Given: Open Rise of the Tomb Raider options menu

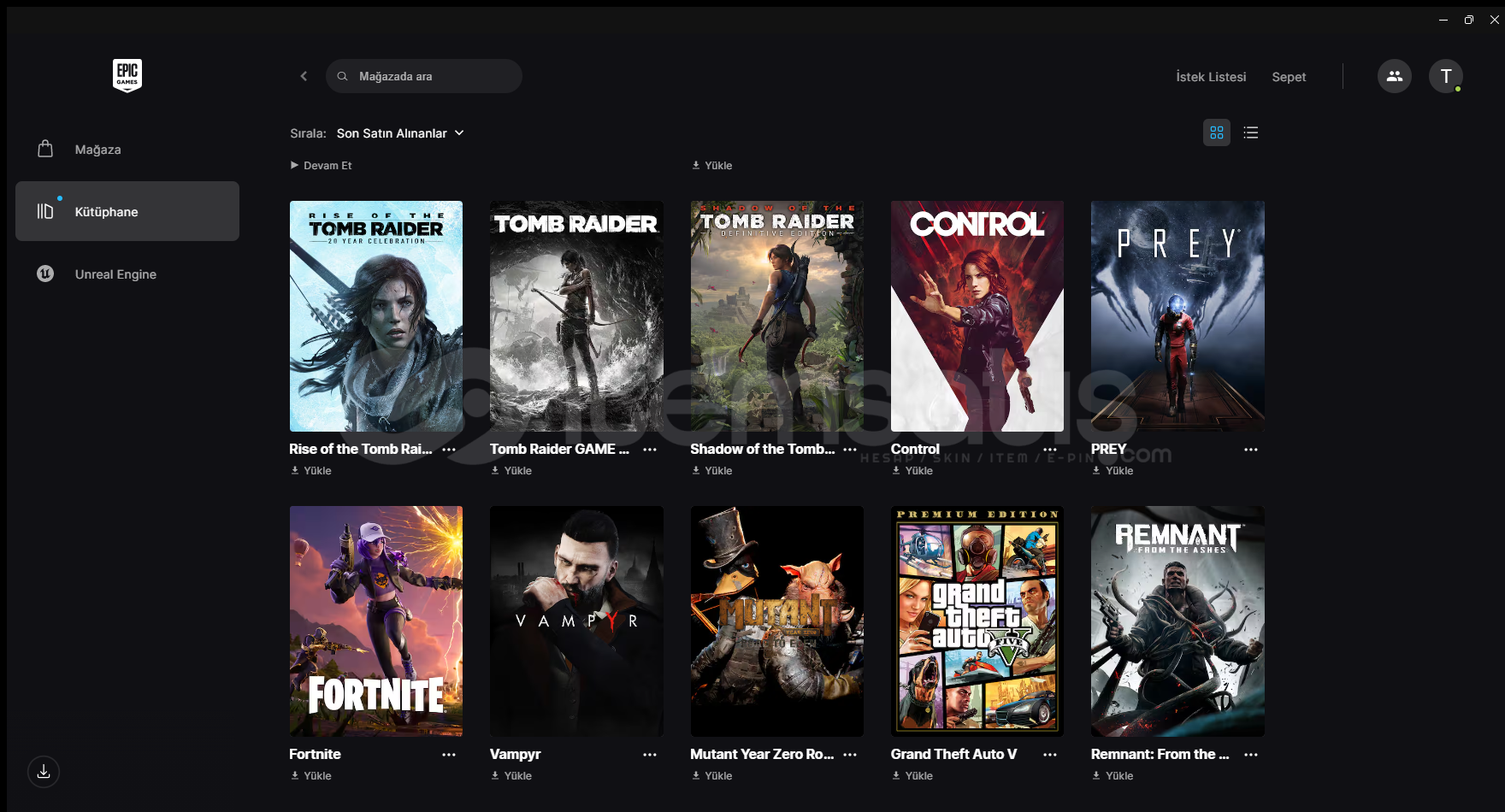Looking at the screenshot, I should (449, 450).
